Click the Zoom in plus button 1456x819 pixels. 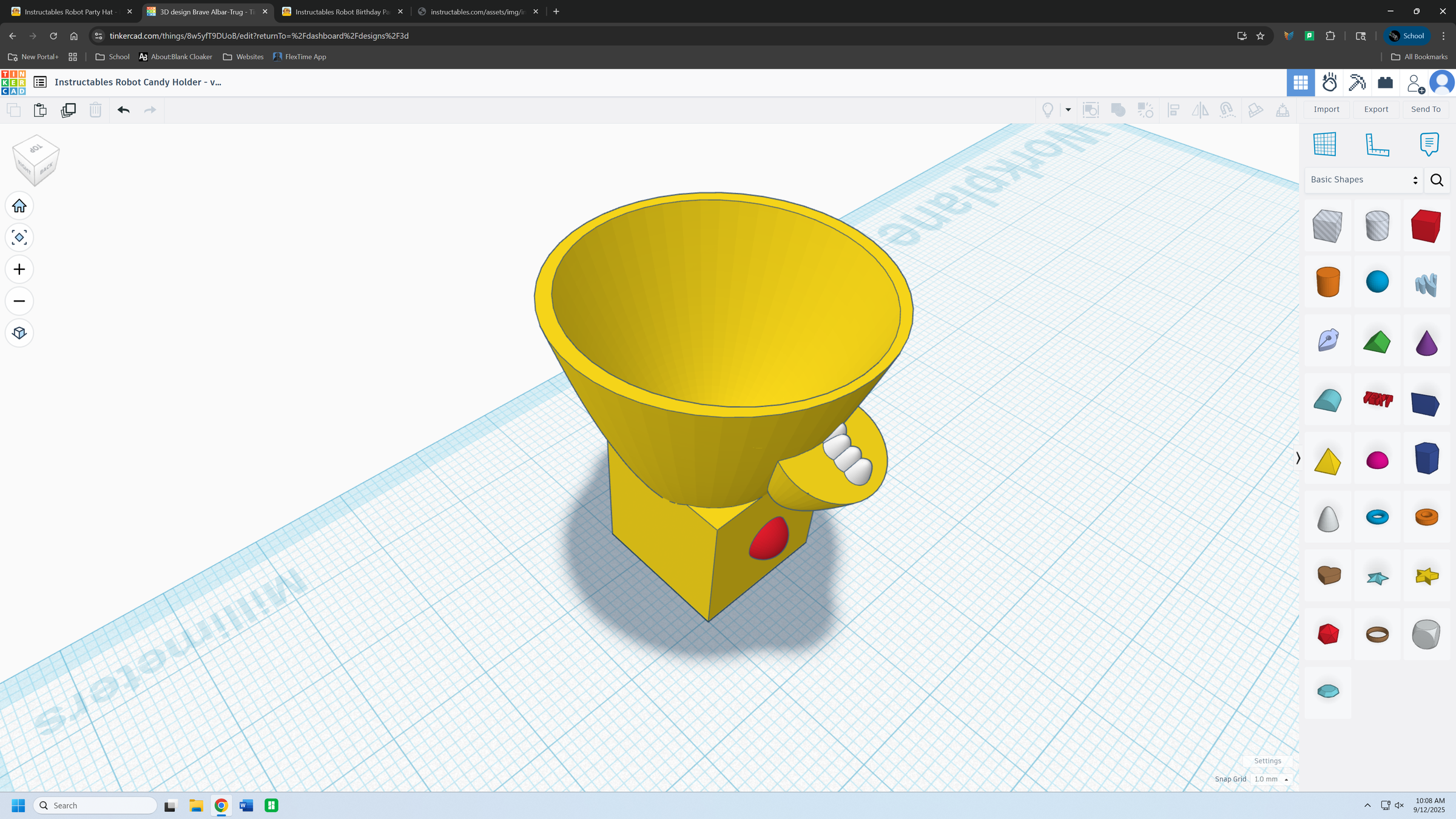19,269
